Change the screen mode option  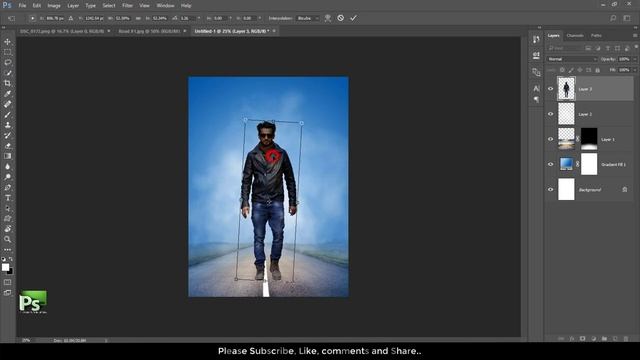click(x=7, y=293)
